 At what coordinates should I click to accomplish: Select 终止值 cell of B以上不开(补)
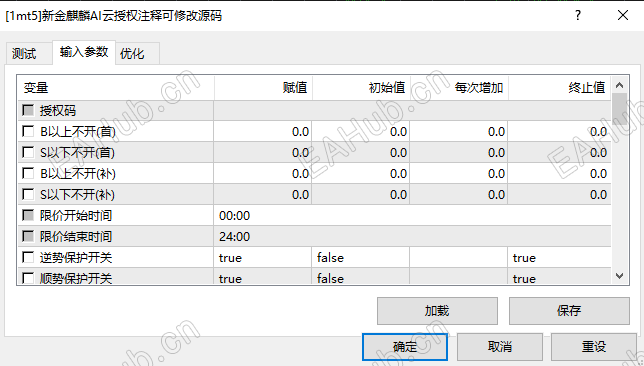[x=559, y=173]
